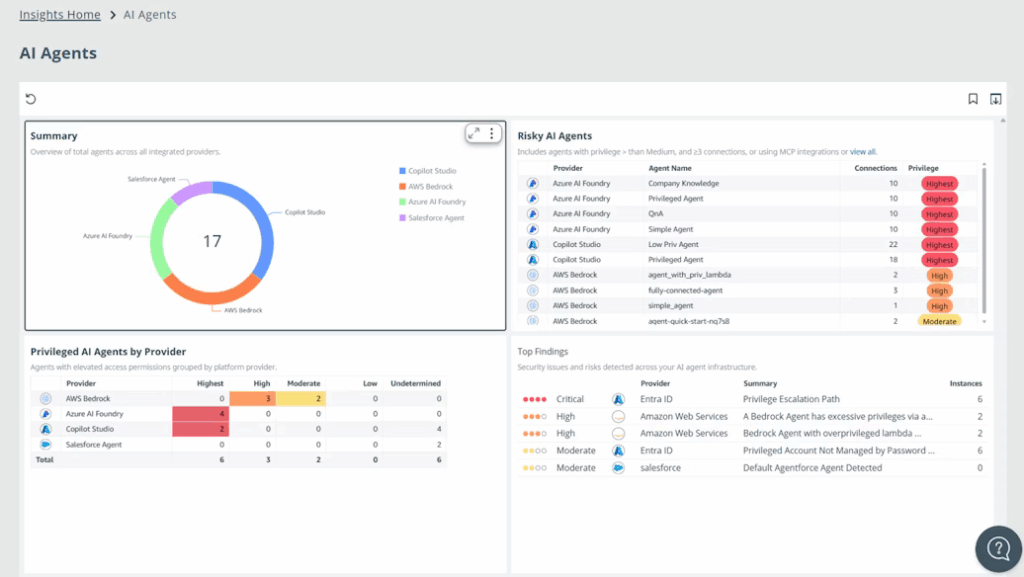Toggle Salesforce Agent legend entry
Screen dimensions: 1024x577
[435, 217]
